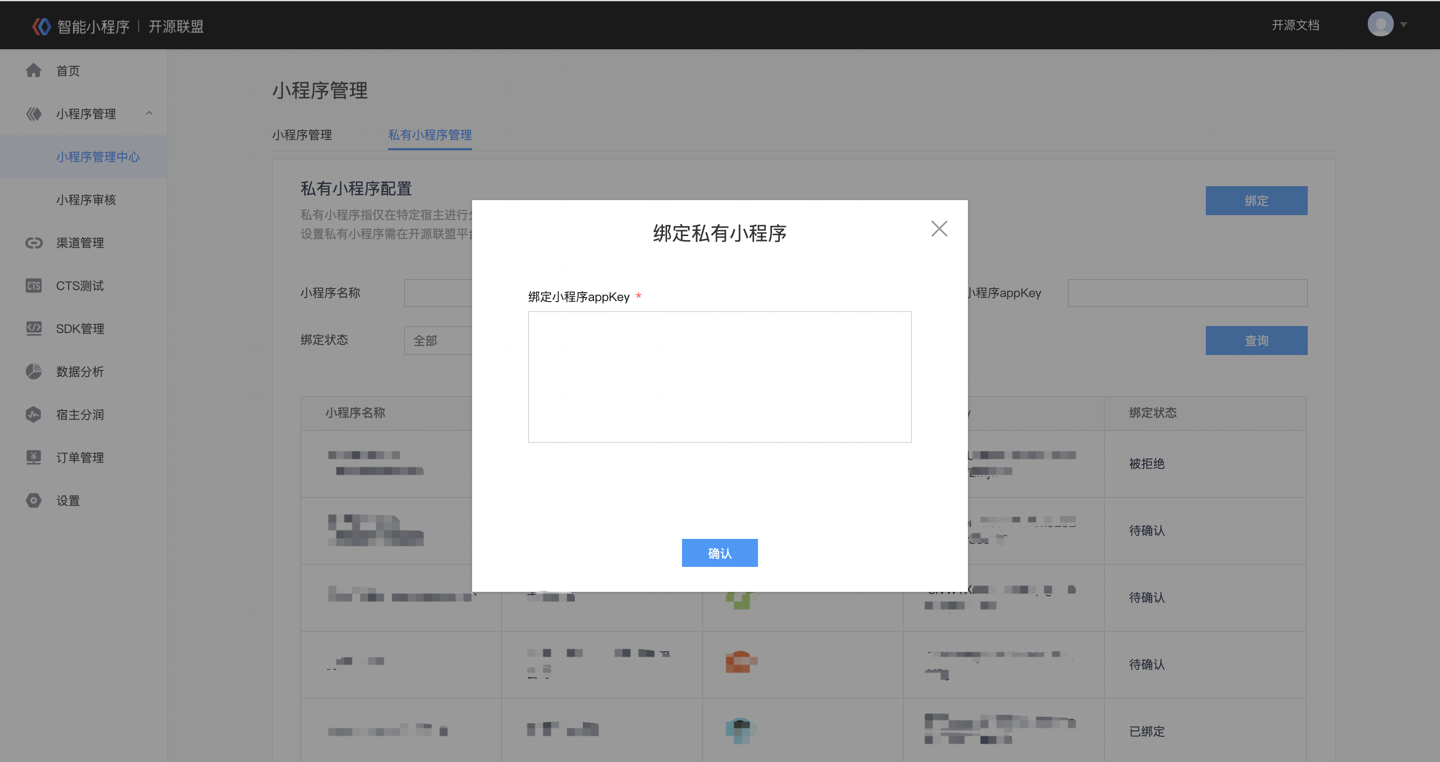Click the user avatar icon
This screenshot has height=762, width=1440.
(1381, 24)
